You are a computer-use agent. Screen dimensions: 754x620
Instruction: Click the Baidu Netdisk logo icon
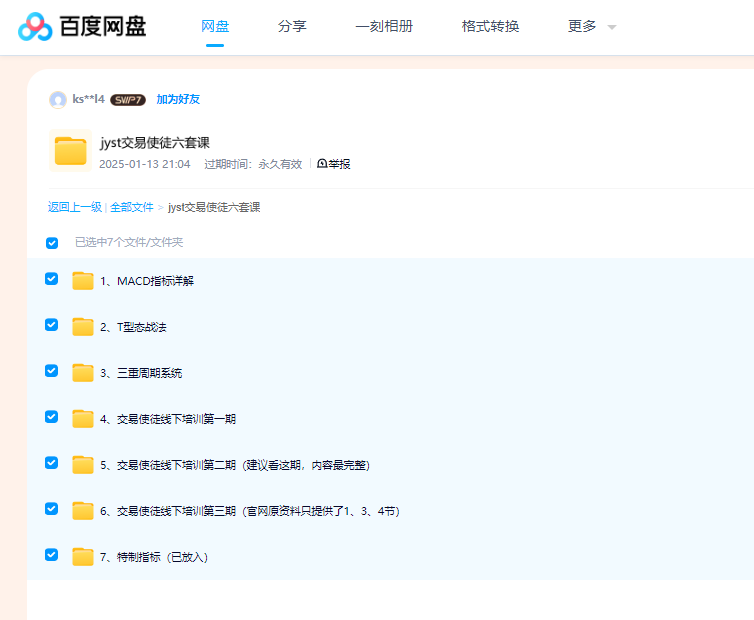[35, 26]
